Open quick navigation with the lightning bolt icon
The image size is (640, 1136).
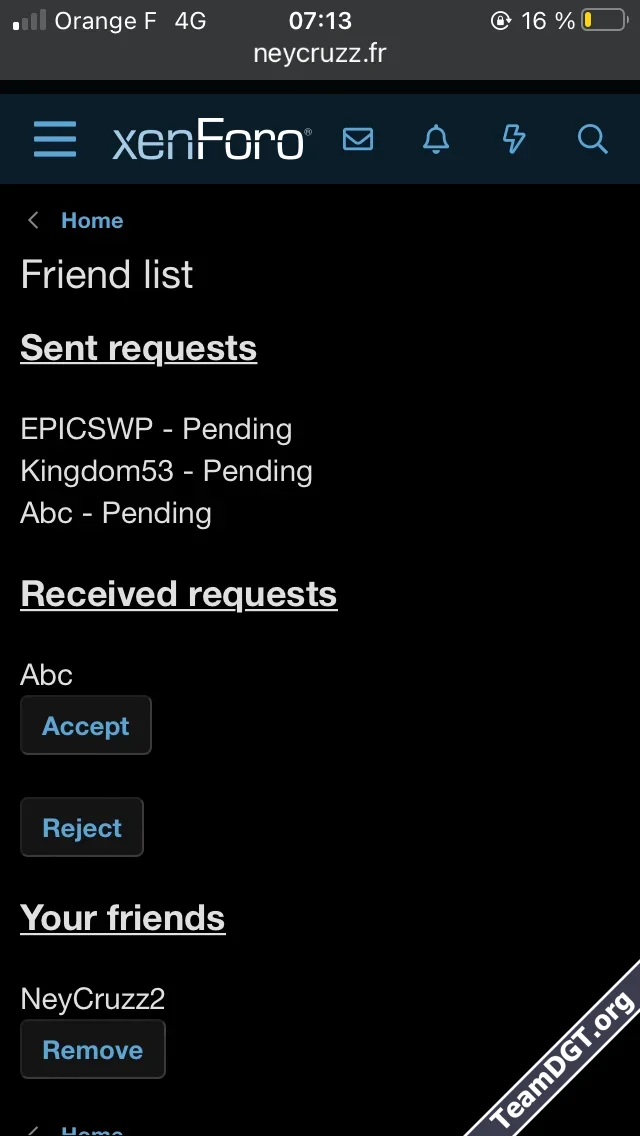coord(513,140)
